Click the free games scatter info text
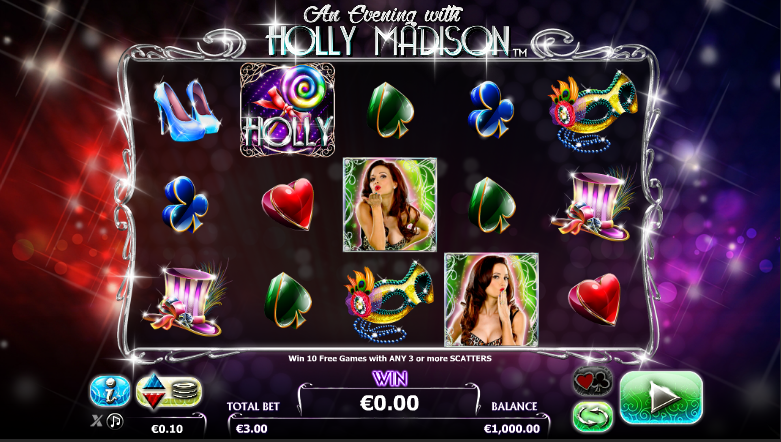 (x=390, y=358)
